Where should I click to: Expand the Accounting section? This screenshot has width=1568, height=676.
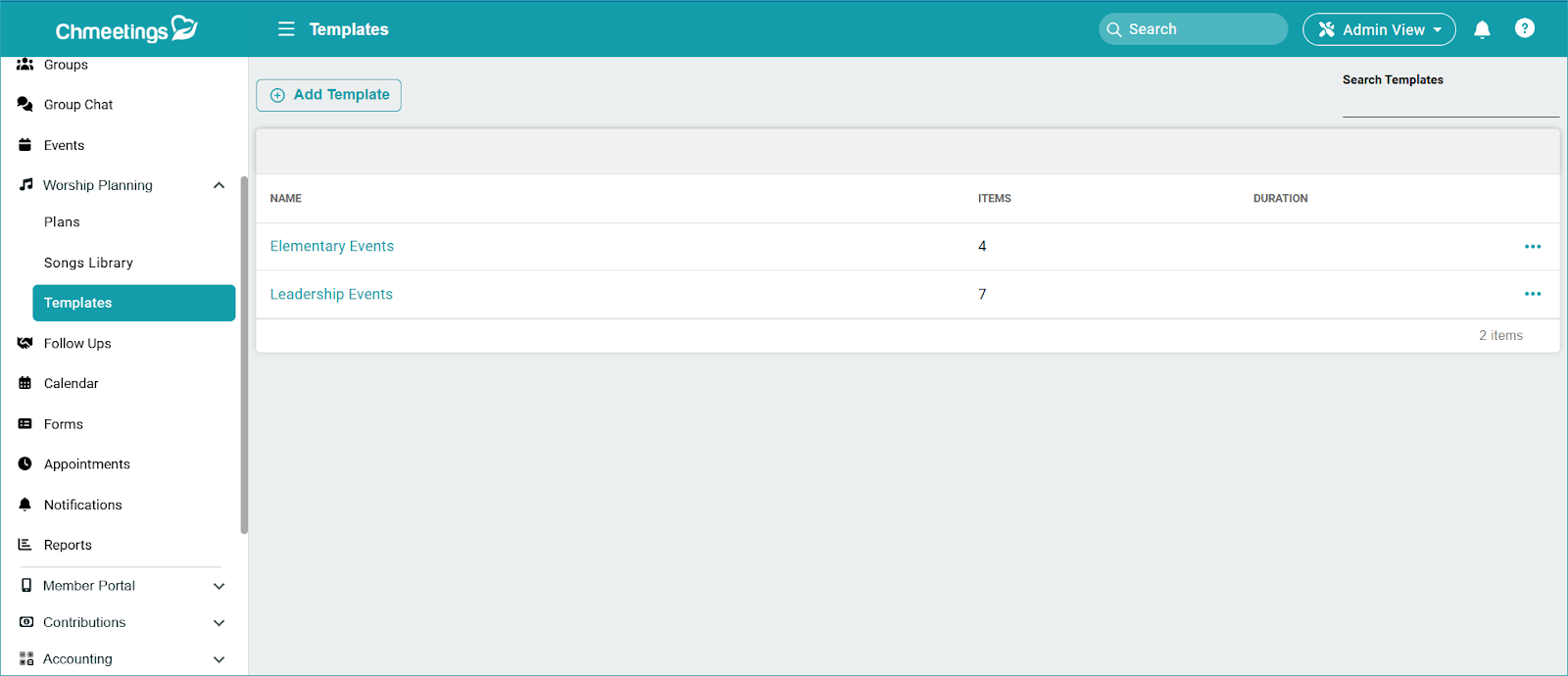(x=219, y=659)
